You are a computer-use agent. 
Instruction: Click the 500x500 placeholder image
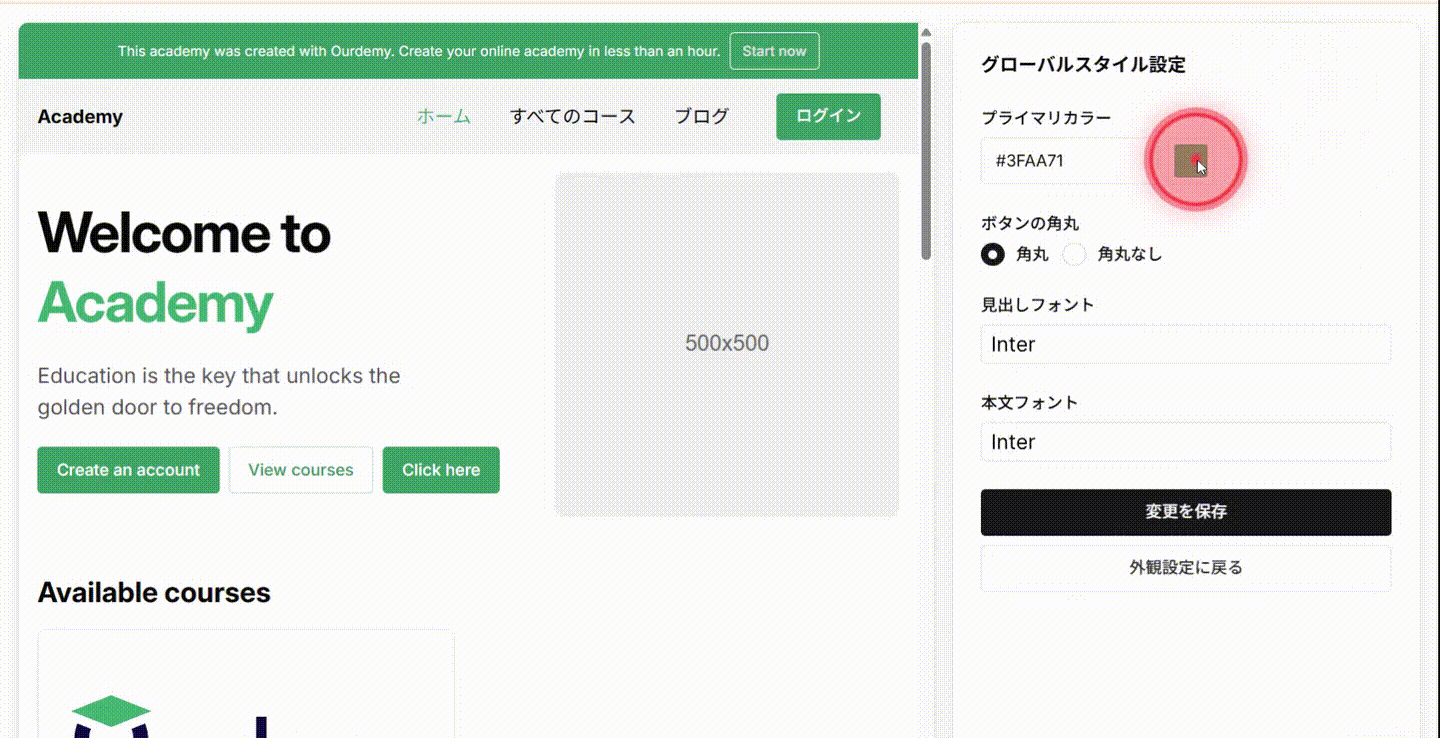tap(726, 343)
